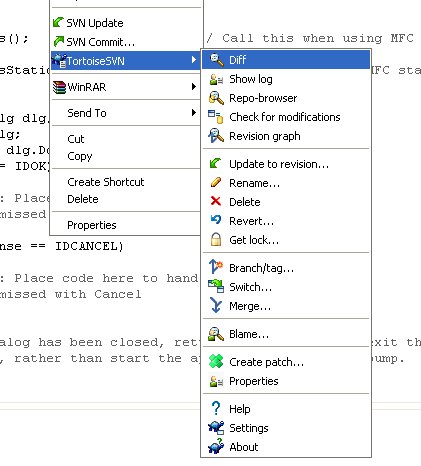This screenshot has width=421, height=466.
Task: Choose Switch... menu entry
Action: (x=286, y=287)
